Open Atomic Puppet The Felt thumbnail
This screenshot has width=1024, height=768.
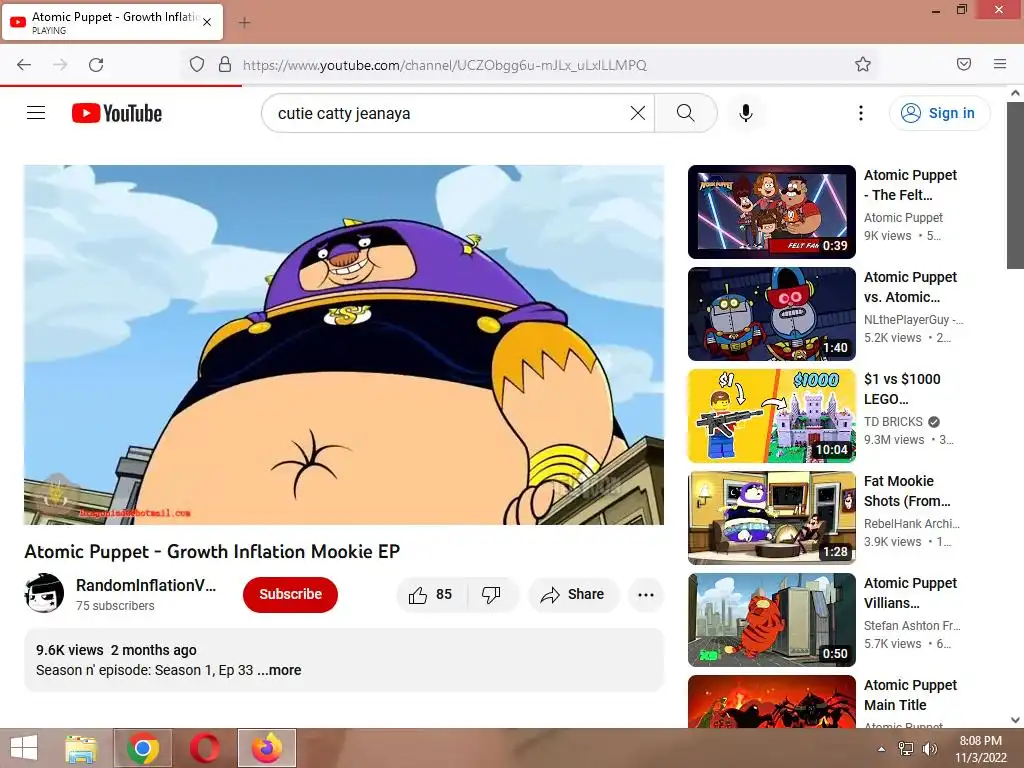pos(772,212)
